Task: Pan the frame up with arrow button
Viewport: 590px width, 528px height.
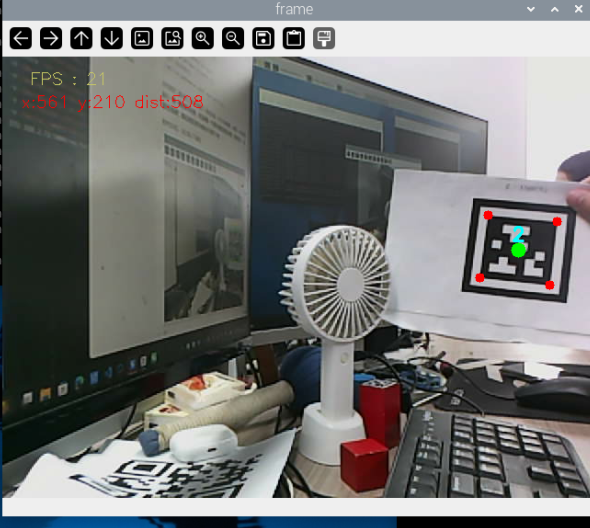Action: (81, 38)
